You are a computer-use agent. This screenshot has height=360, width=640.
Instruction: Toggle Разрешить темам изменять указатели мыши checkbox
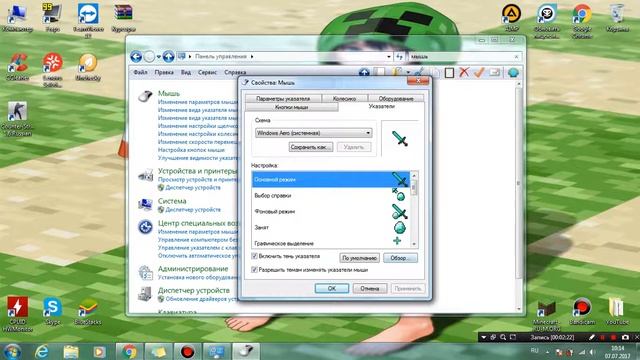click(254, 270)
